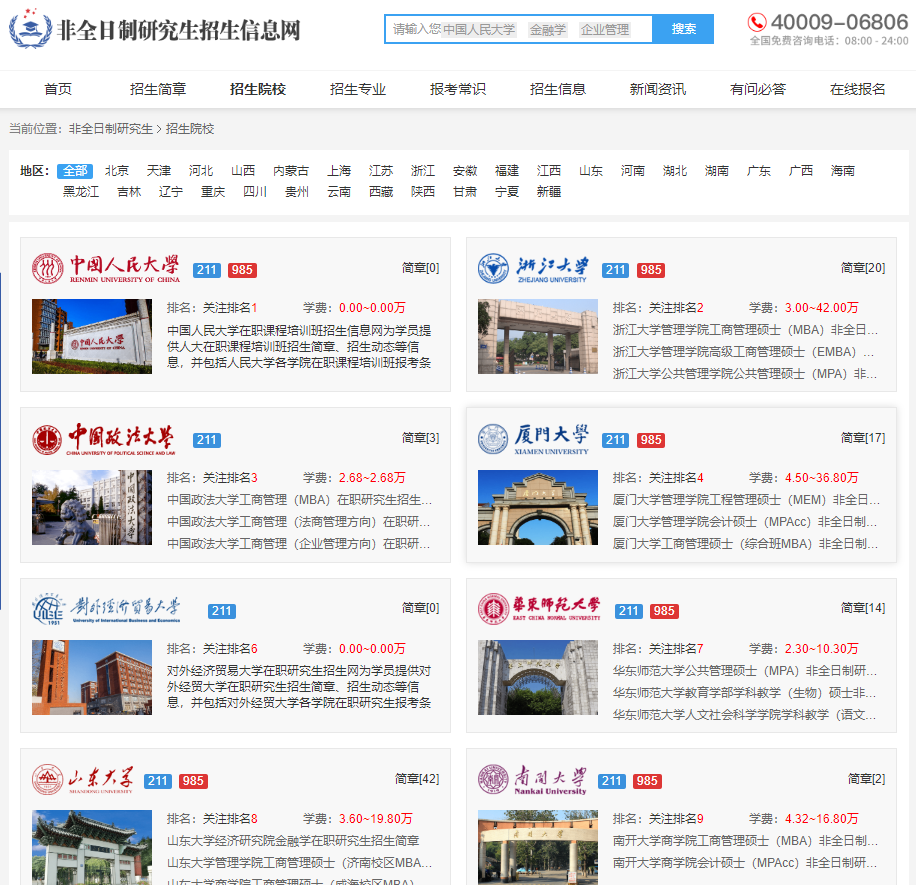
Task: Open 简章[42] link for Shandong University
Action: [416, 779]
